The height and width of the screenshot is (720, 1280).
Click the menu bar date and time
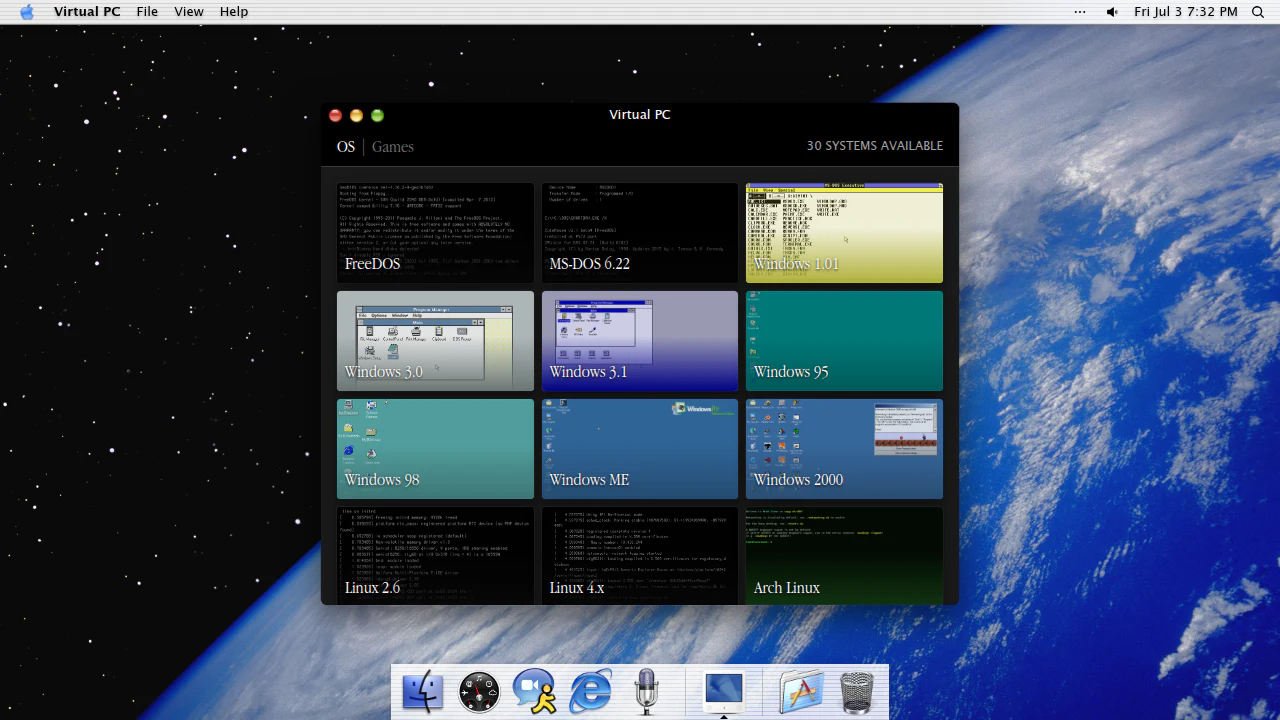tap(1186, 12)
